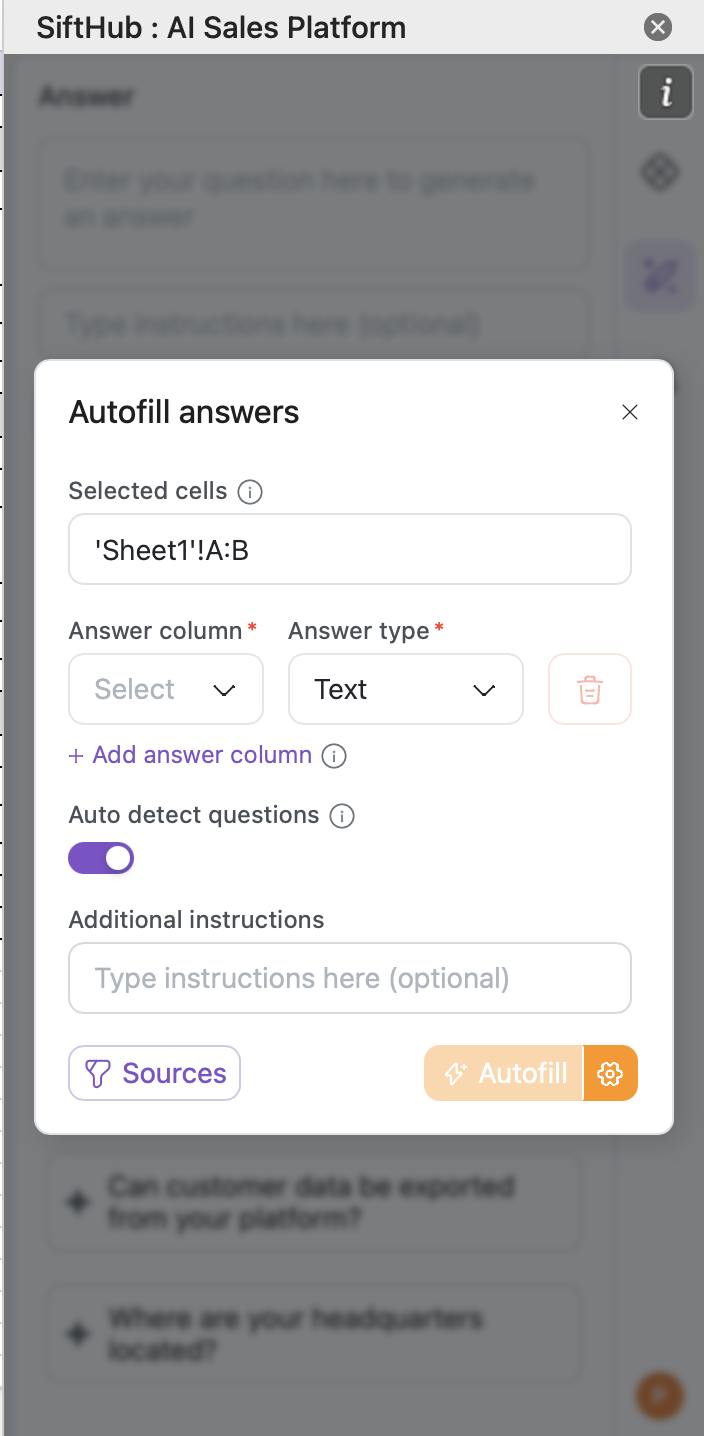Open the Sources filter button
Viewport: 704px width, 1436px height.
[154, 1073]
